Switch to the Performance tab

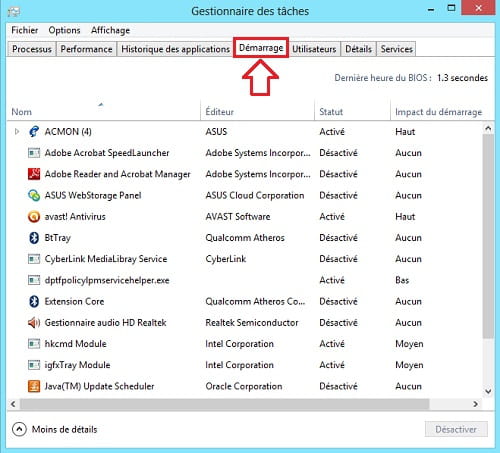[86, 49]
